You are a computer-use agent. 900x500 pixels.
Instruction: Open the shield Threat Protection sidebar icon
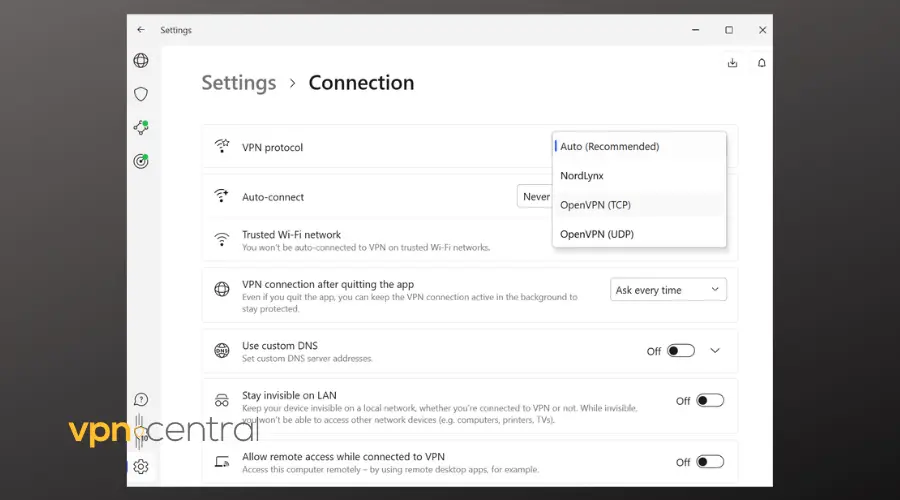coord(141,94)
